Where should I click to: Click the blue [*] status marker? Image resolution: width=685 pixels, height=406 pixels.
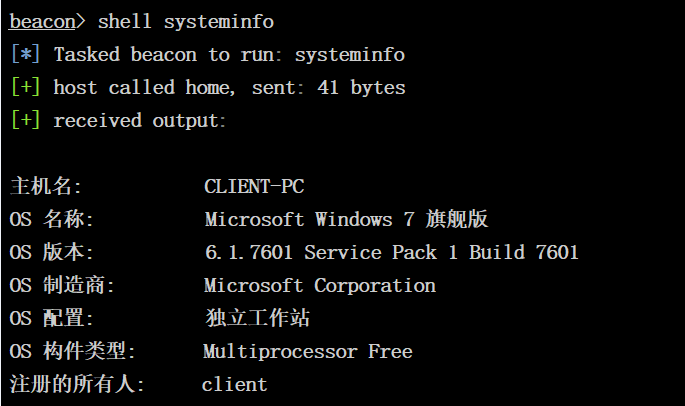[x=26, y=54]
